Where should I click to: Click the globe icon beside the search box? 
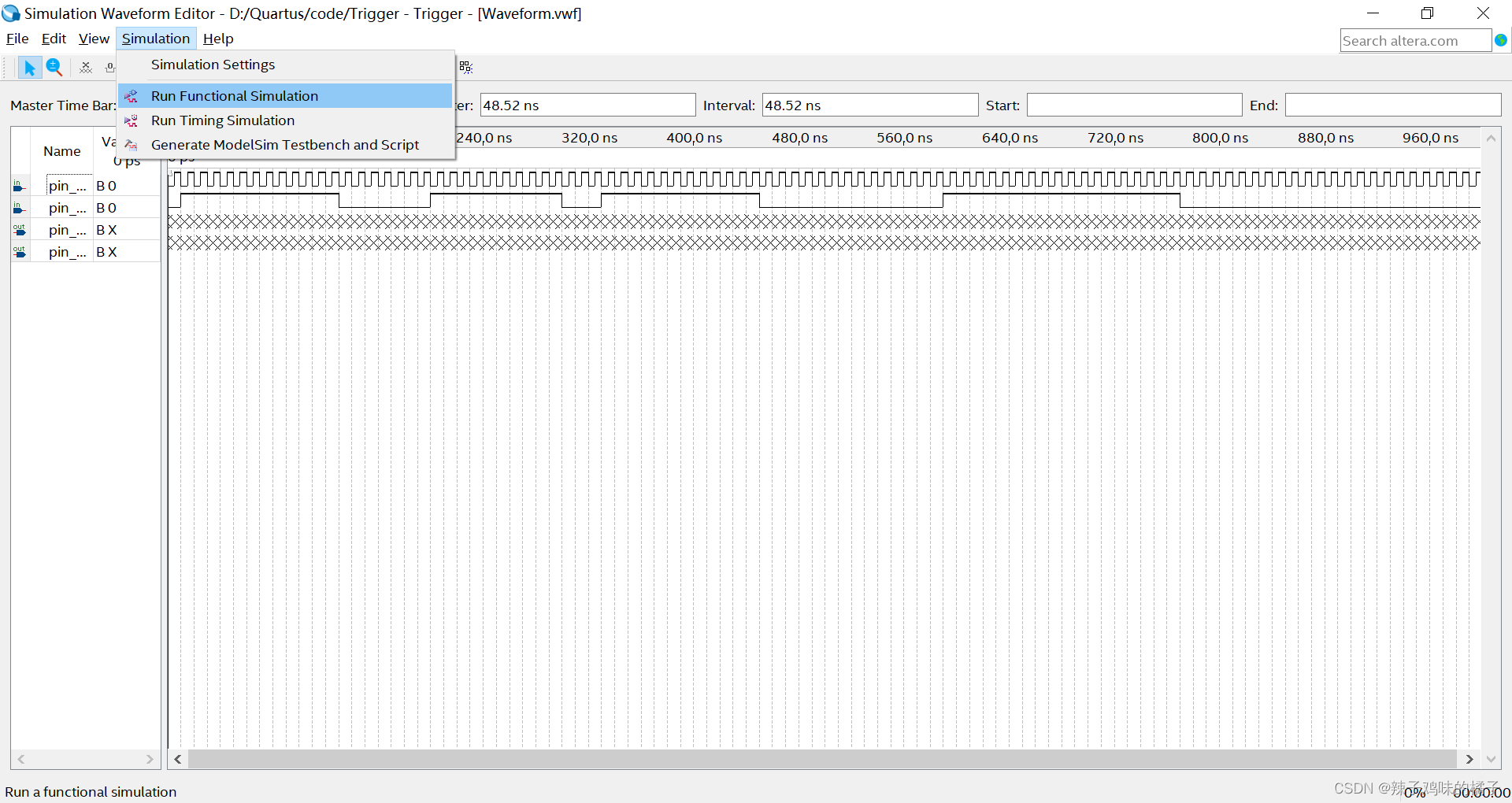(x=1501, y=40)
